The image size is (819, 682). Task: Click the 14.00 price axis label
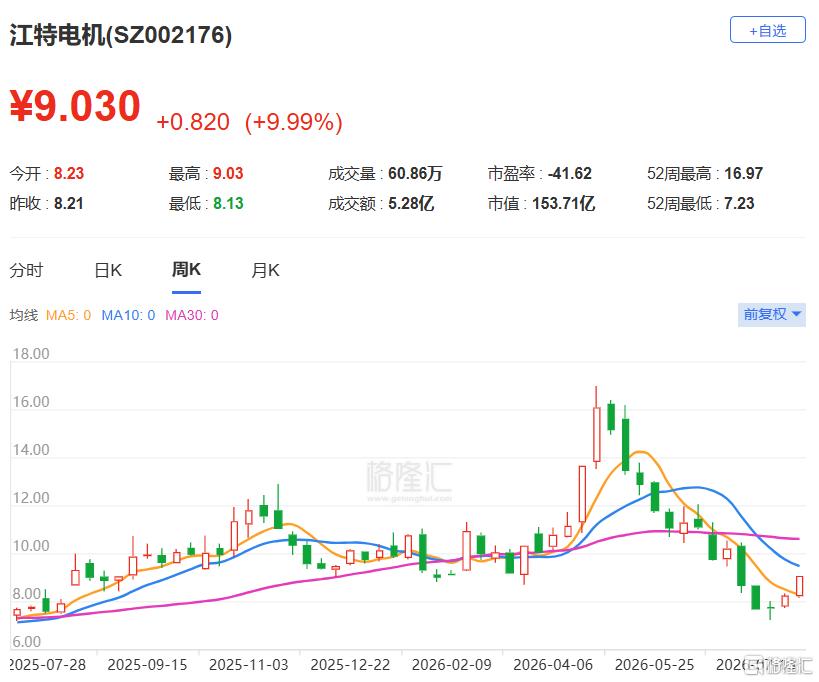pyautogui.click(x=31, y=450)
